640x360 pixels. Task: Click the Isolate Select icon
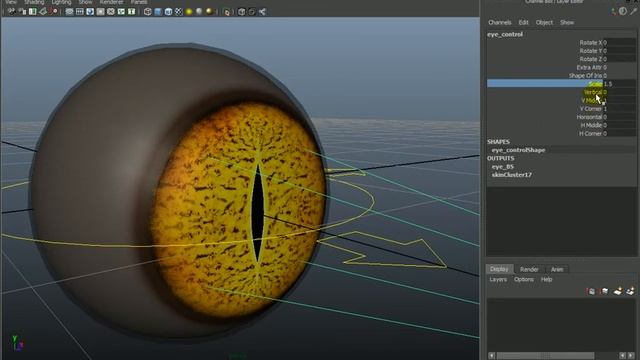tap(227, 12)
